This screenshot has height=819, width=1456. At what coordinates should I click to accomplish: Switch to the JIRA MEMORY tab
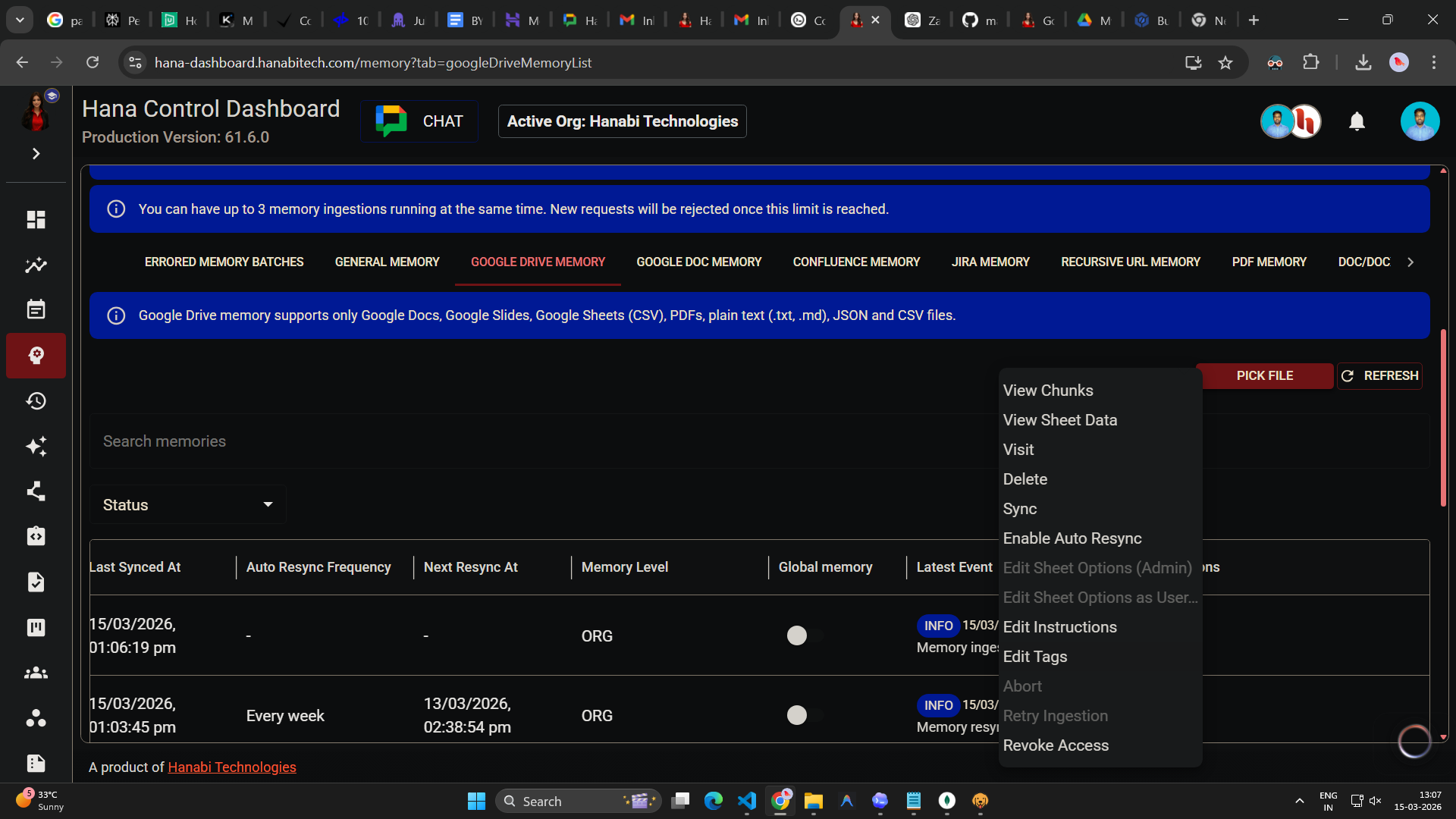coord(990,262)
